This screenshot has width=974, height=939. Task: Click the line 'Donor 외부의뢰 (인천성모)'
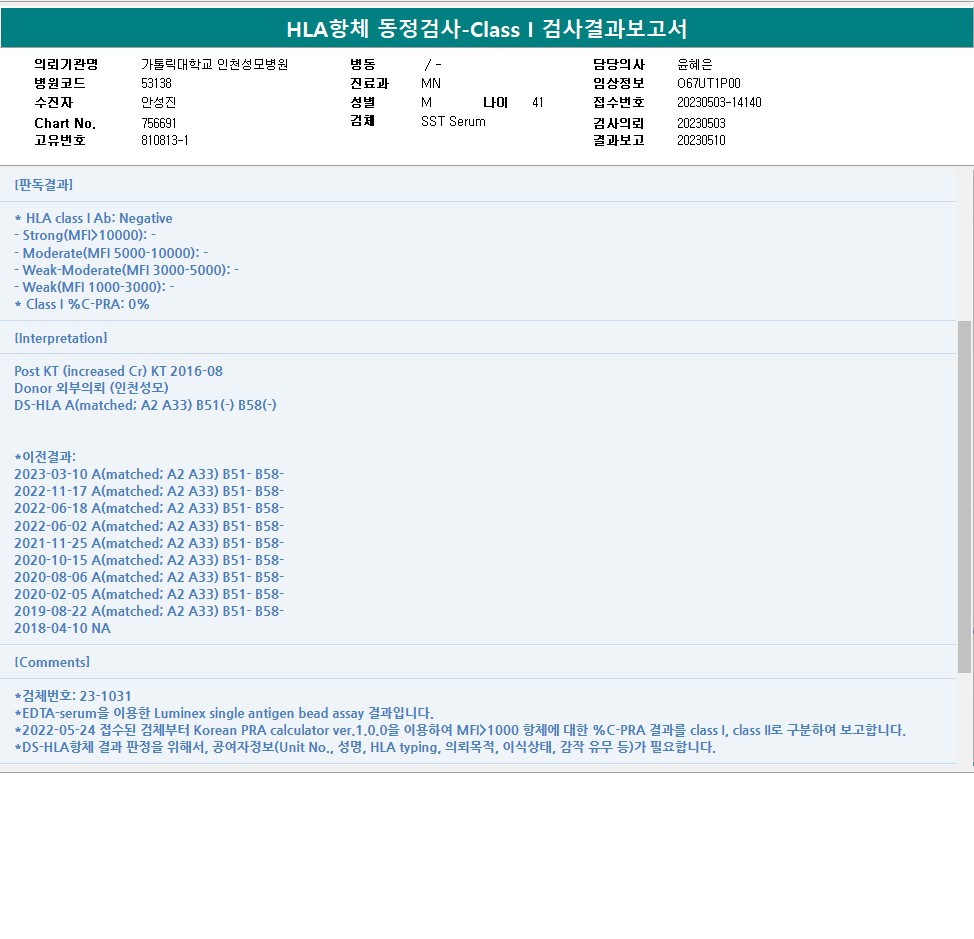[x=91, y=388]
